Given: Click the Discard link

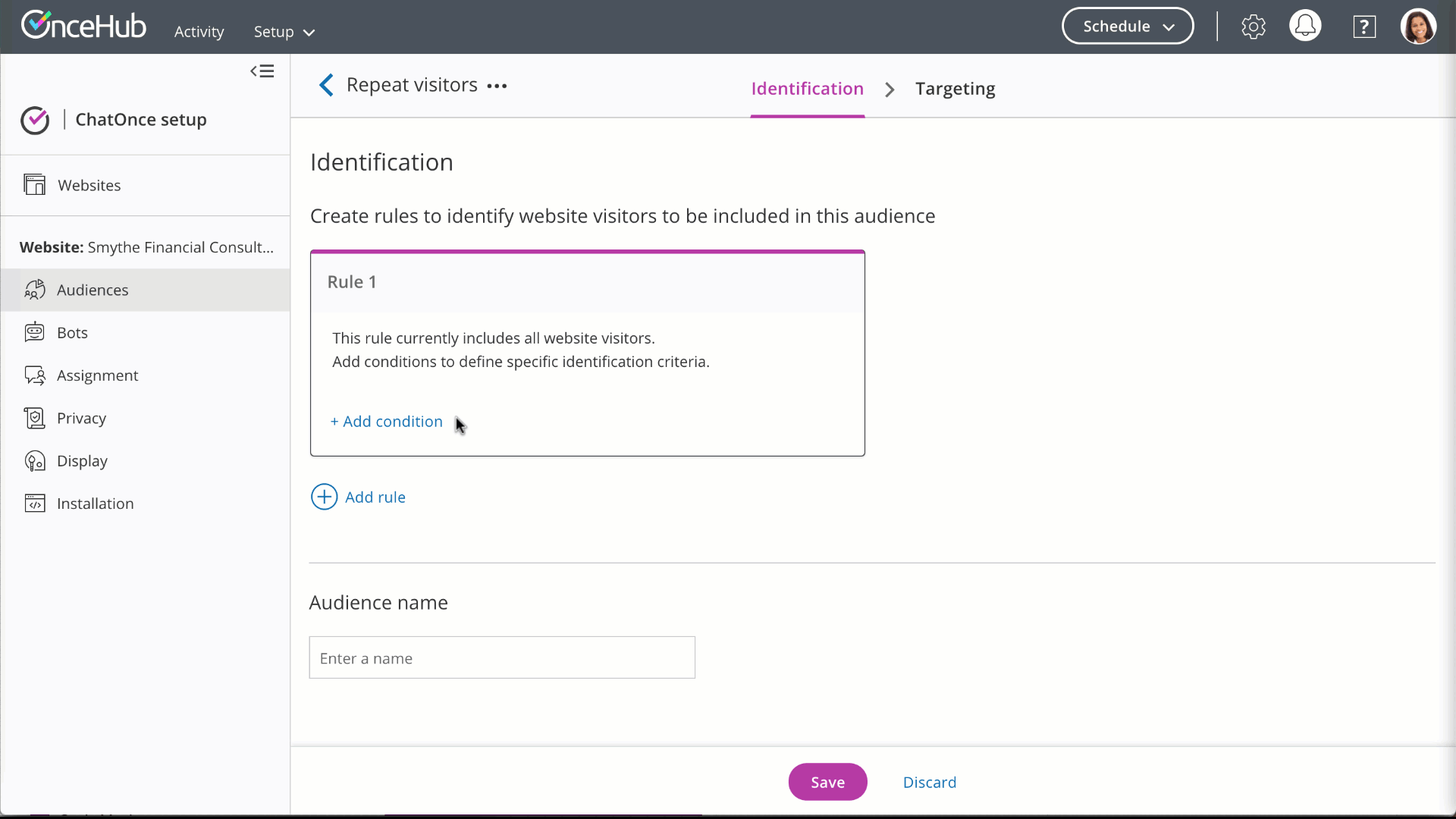Looking at the screenshot, I should pyautogui.click(x=929, y=782).
